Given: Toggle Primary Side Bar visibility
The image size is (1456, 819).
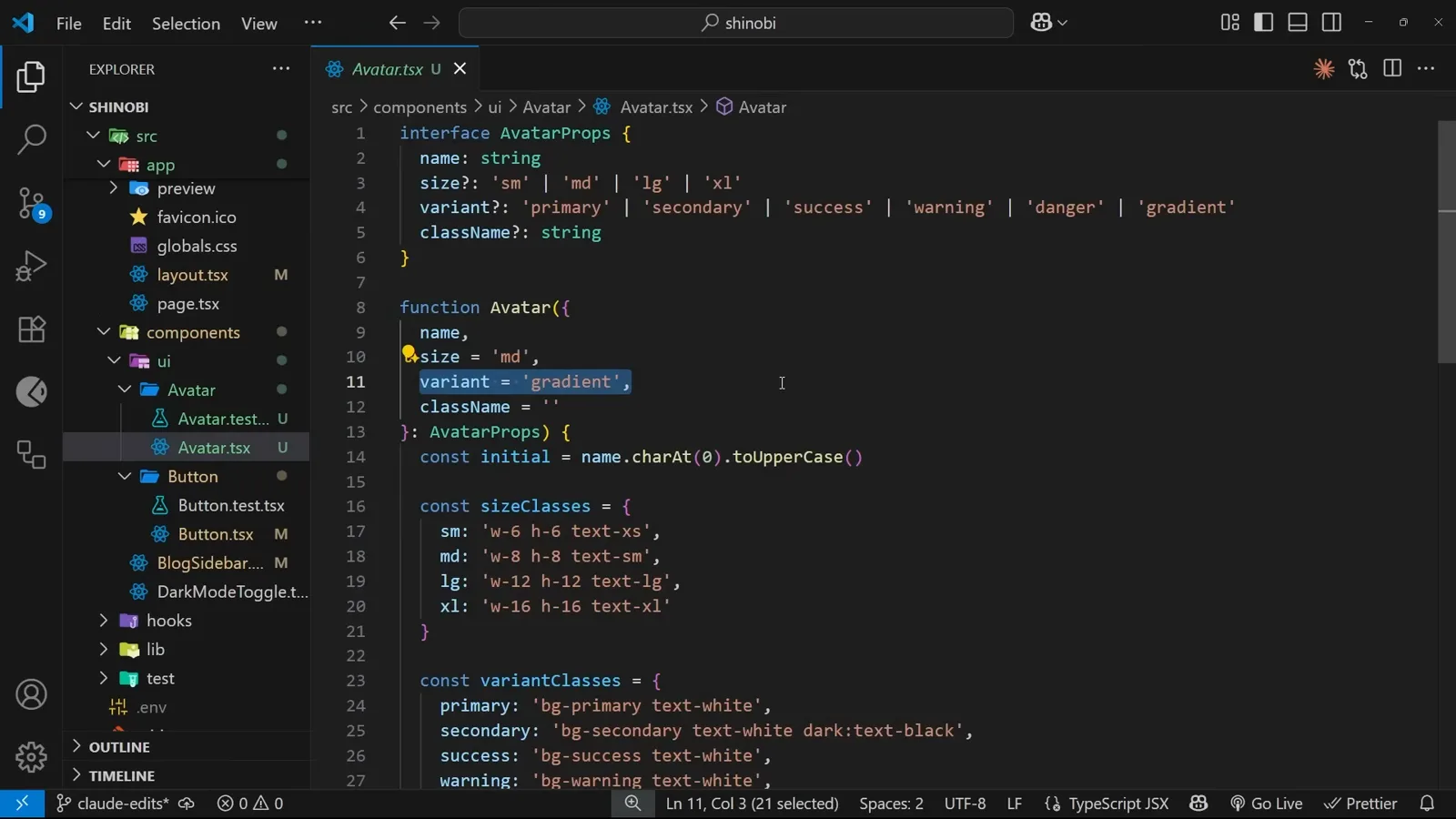Looking at the screenshot, I should 1263,23.
